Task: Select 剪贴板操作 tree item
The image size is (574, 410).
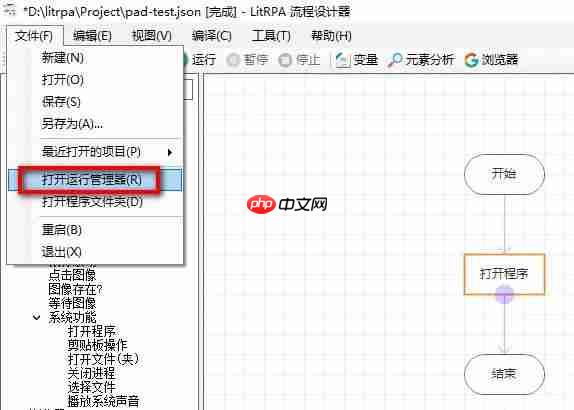Action: pyautogui.click(x=97, y=345)
